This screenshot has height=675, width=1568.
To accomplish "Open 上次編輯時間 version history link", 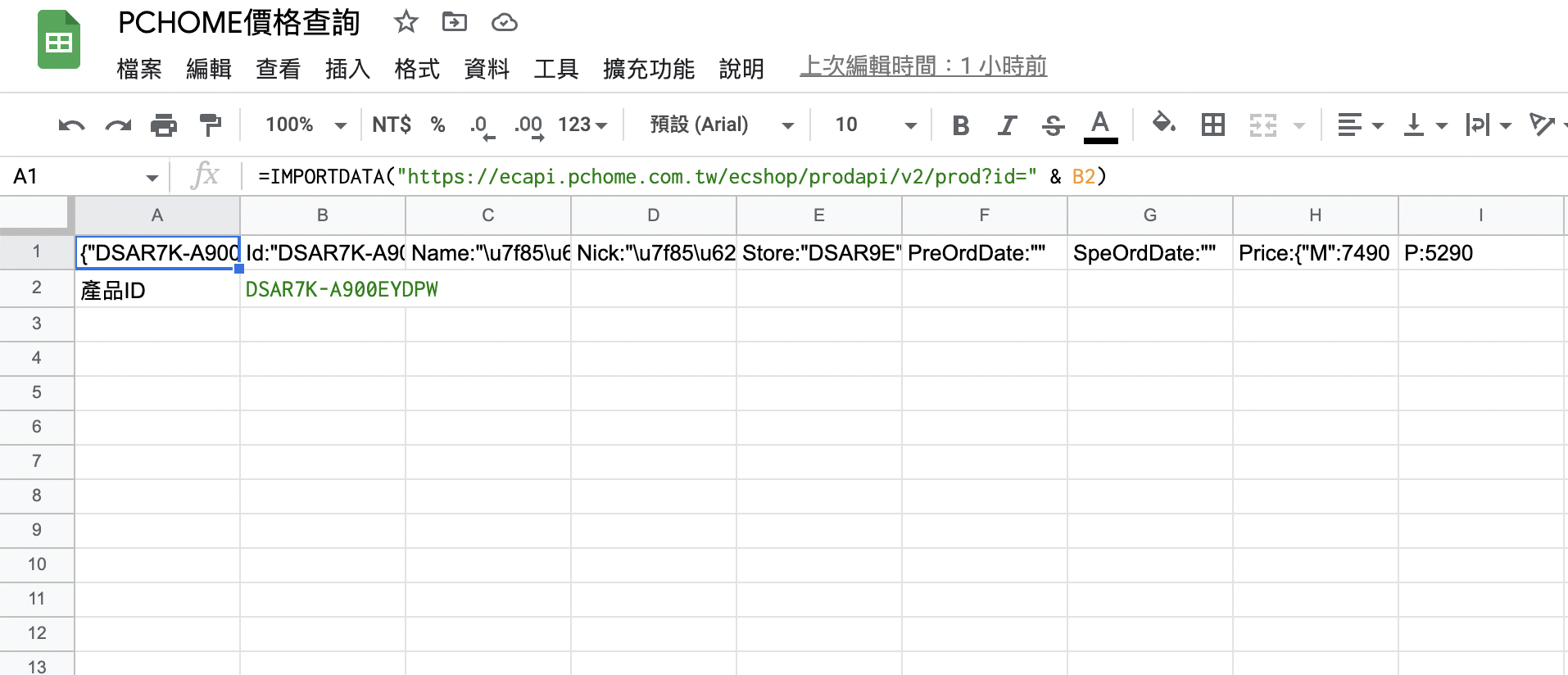I will [x=923, y=66].
